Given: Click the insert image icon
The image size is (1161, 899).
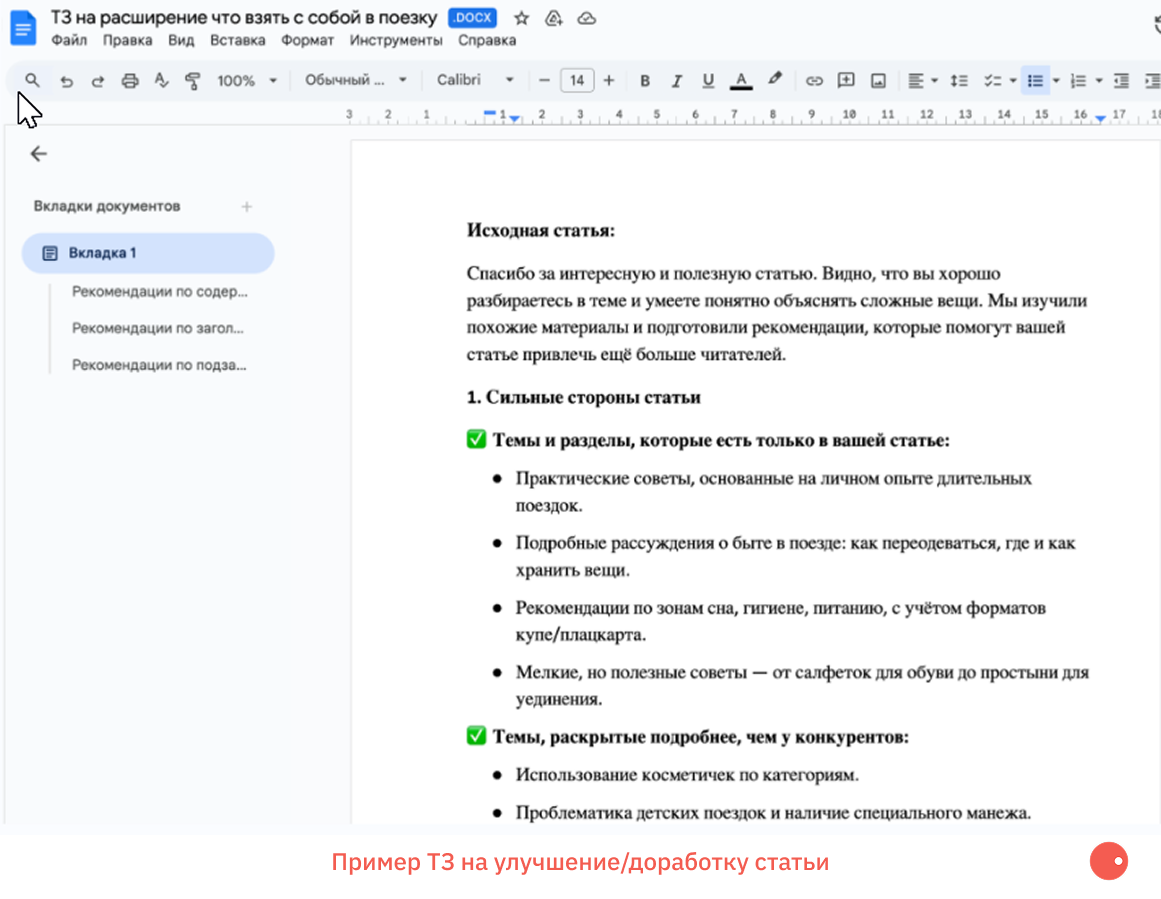Looking at the screenshot, I should [x=878, y=81].
